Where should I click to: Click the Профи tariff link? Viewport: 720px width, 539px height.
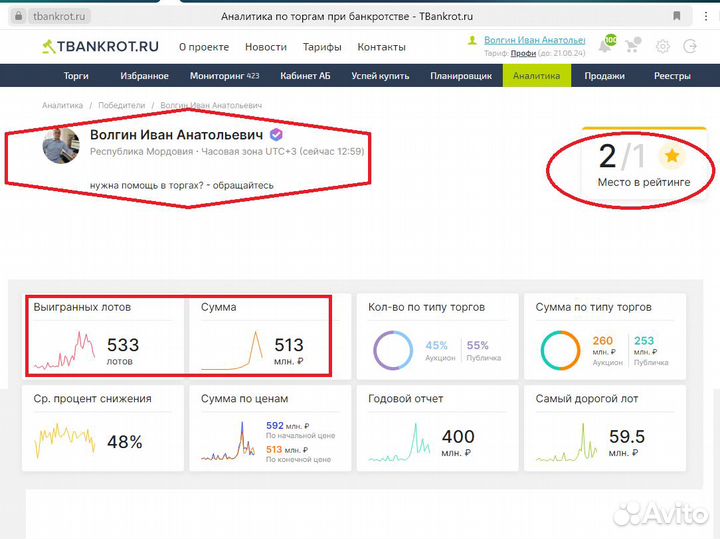[x=523, y=54]
